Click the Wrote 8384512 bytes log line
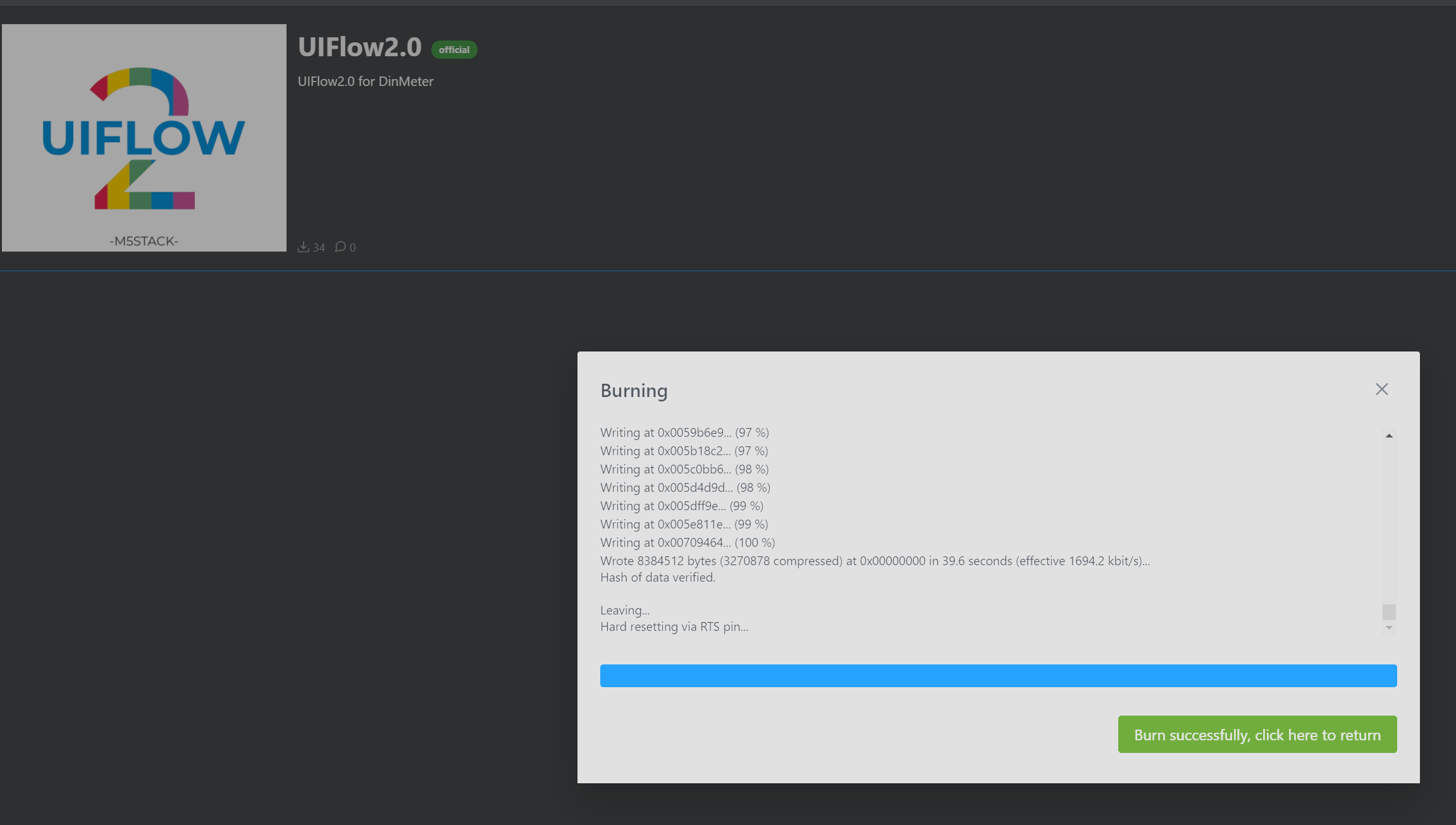 click(875, 561)
